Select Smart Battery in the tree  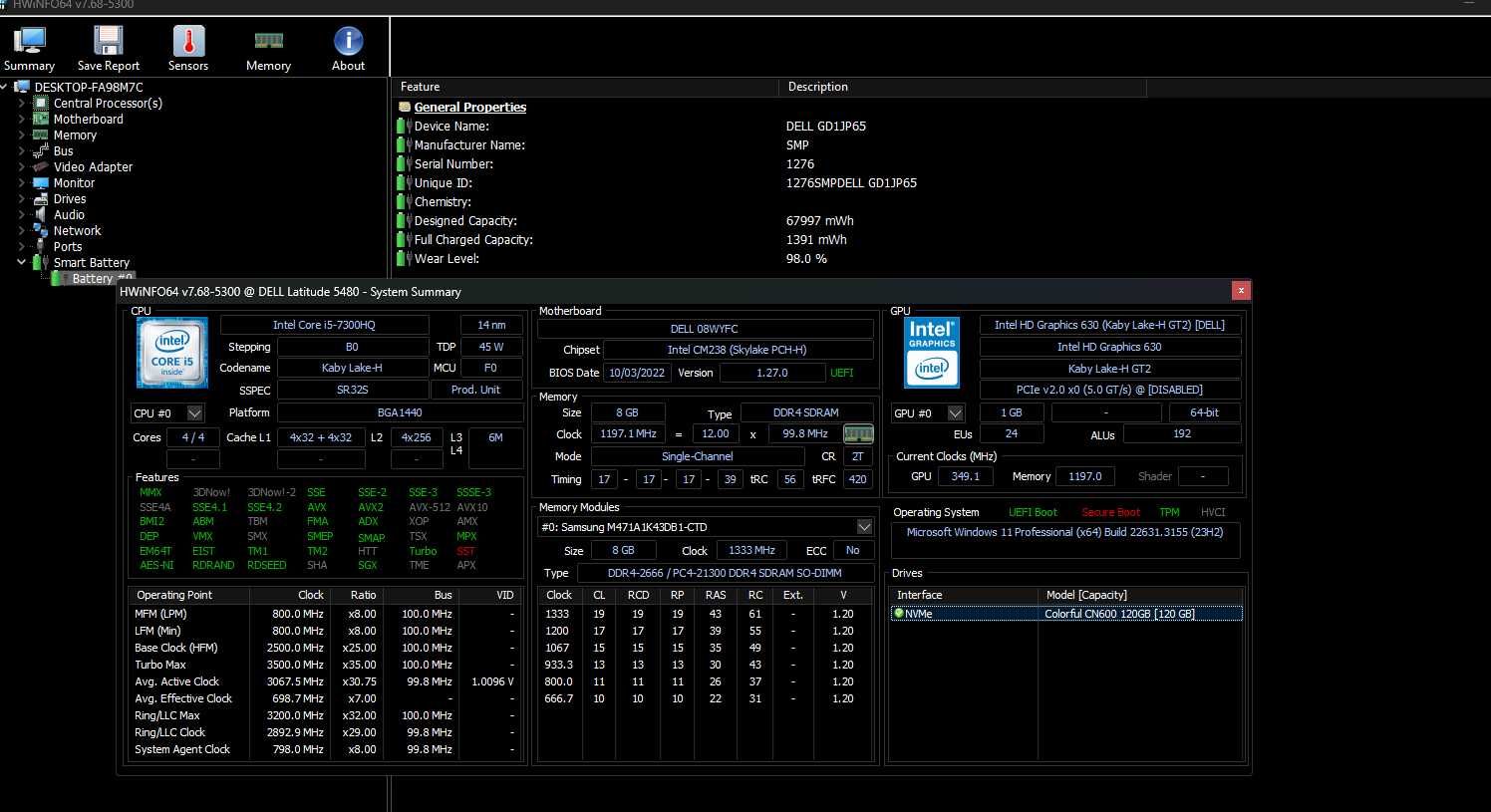(x=92, y=262)
